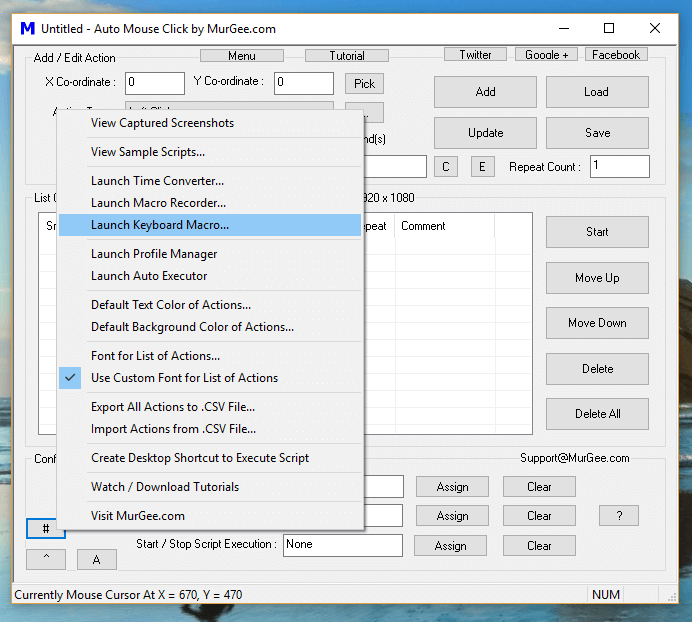
Task: Click the Twitter button
Action: point(475,55)
